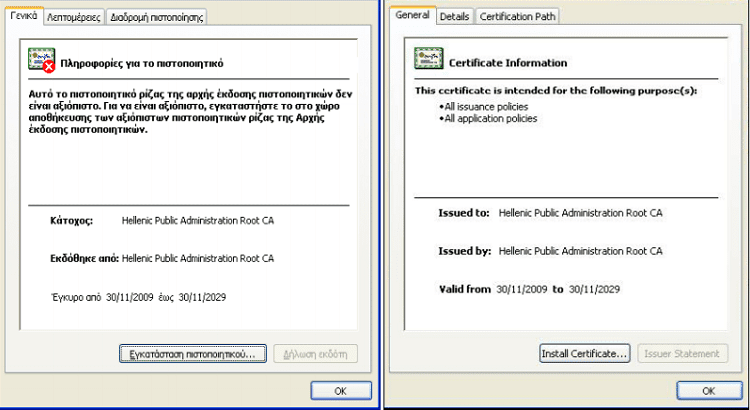Click Install Certificate button
The image size is (750, 410).
point(584,354)
